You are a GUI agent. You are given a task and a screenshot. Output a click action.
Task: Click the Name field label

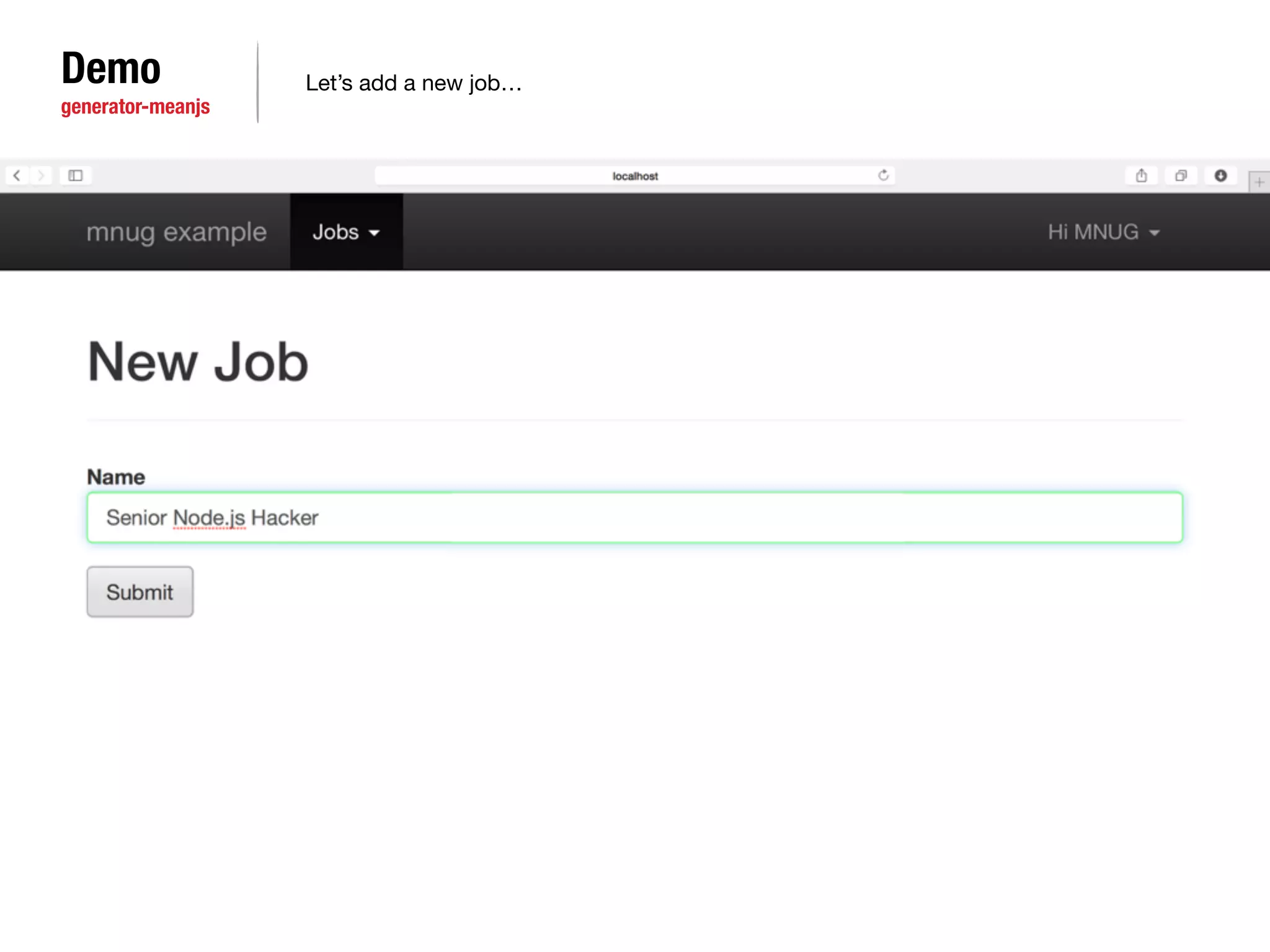tap(116, 477)
